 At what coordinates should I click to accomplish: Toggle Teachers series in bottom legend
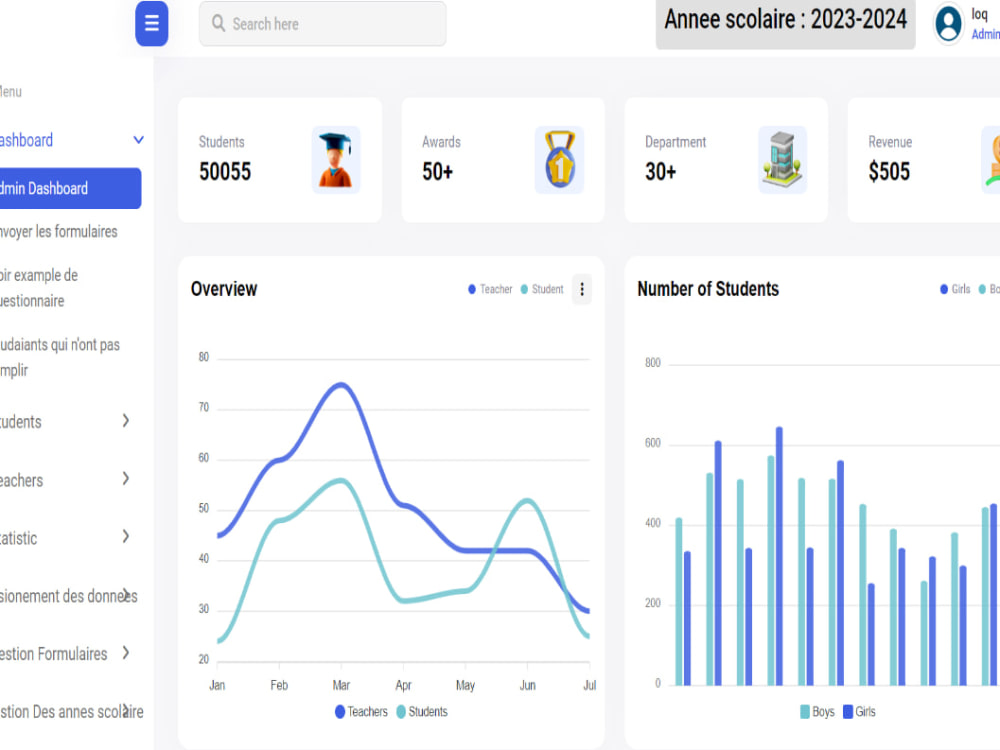(x=361, y=712)
